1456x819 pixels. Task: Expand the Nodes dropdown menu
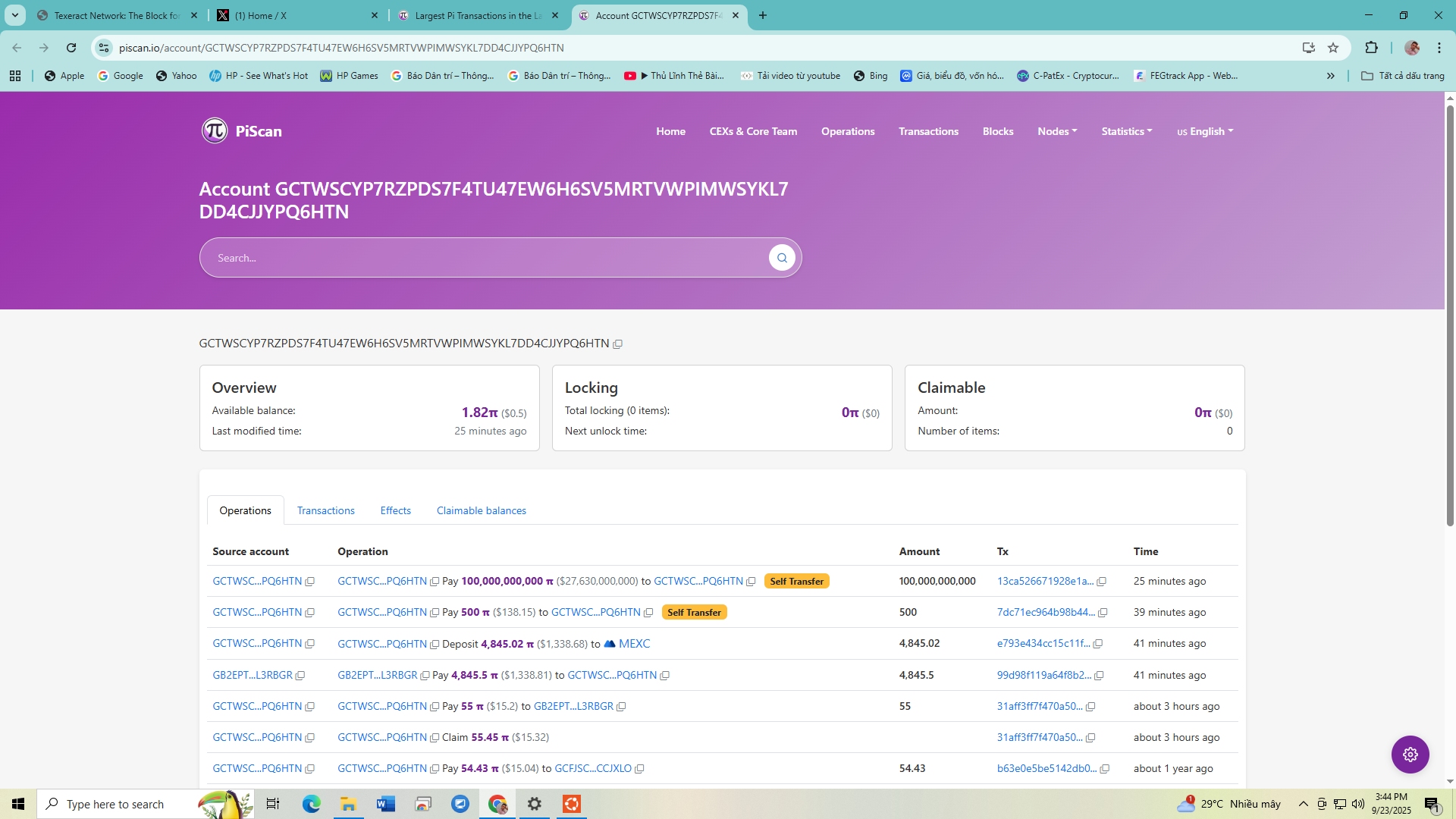point(1057,131)
